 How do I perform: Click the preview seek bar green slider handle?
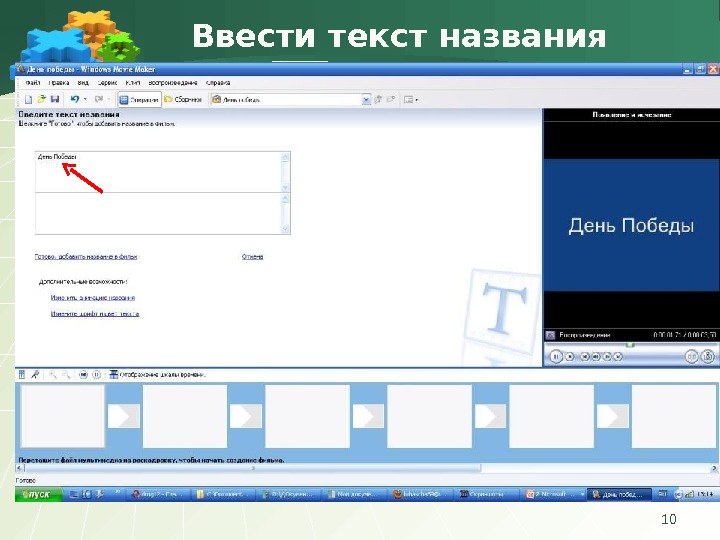630,344
